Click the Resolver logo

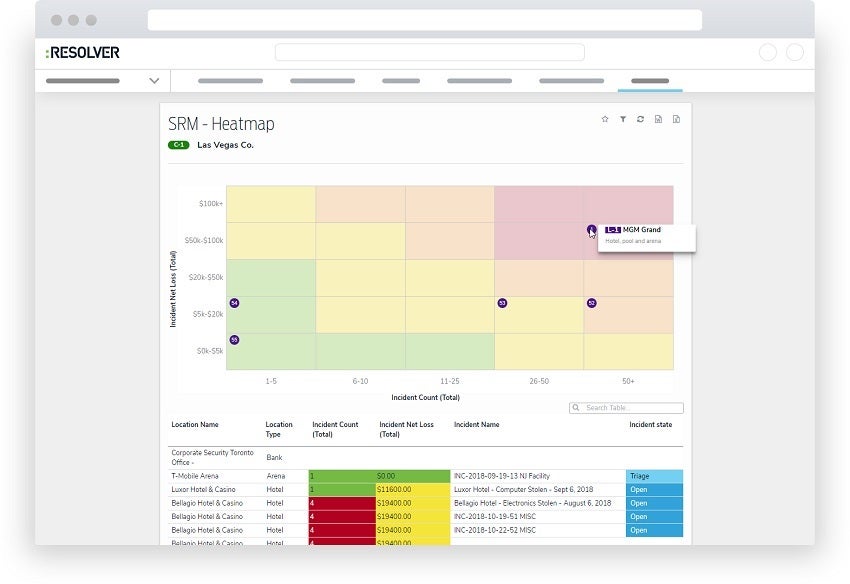click(82, 52)
